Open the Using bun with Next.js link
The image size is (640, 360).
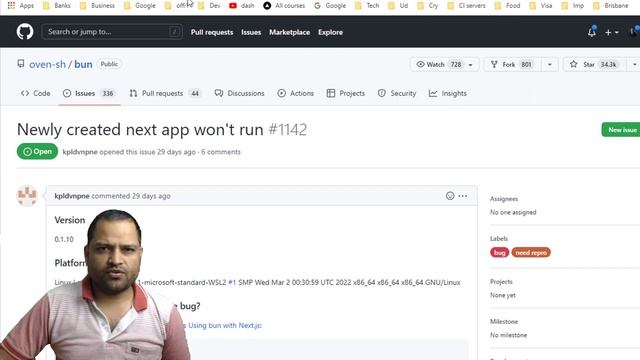coord(225,325)
